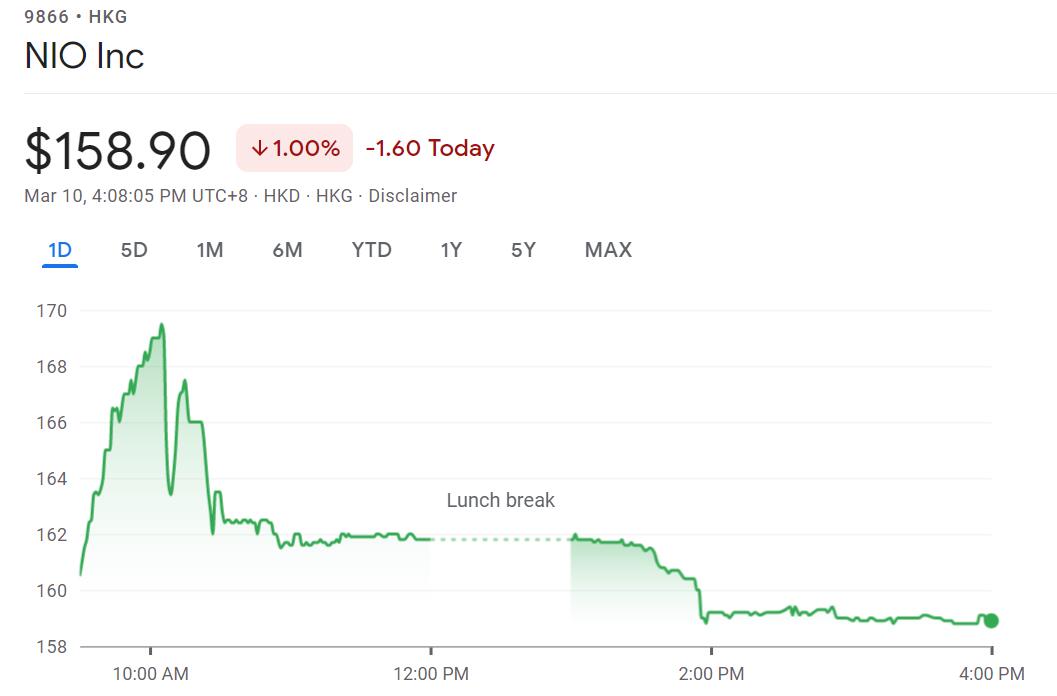Image resolution: width=1057 pixels, height=696 pixels.
Task: Show the MAX historical chart
Action: click(x=608, y=250)
